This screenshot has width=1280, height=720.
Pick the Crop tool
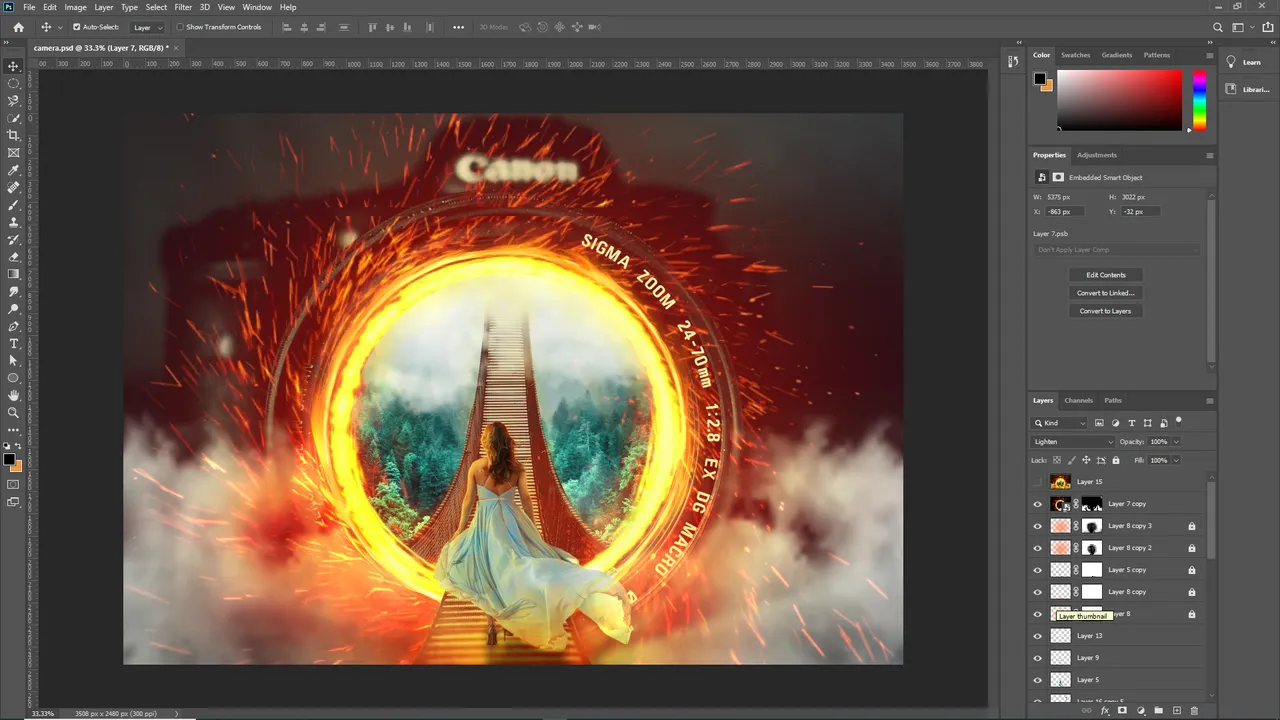[x=13, y=135]
